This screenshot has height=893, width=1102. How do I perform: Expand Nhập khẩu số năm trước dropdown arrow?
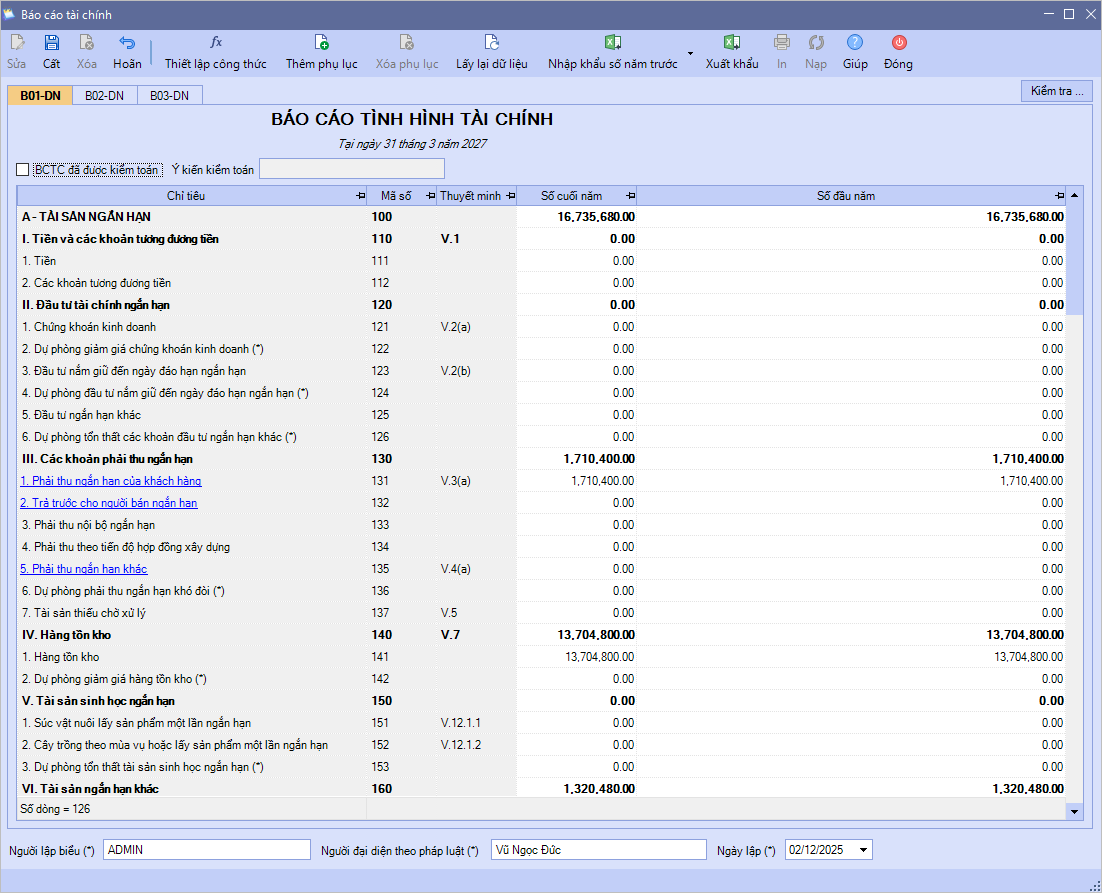tap(690, 53)
